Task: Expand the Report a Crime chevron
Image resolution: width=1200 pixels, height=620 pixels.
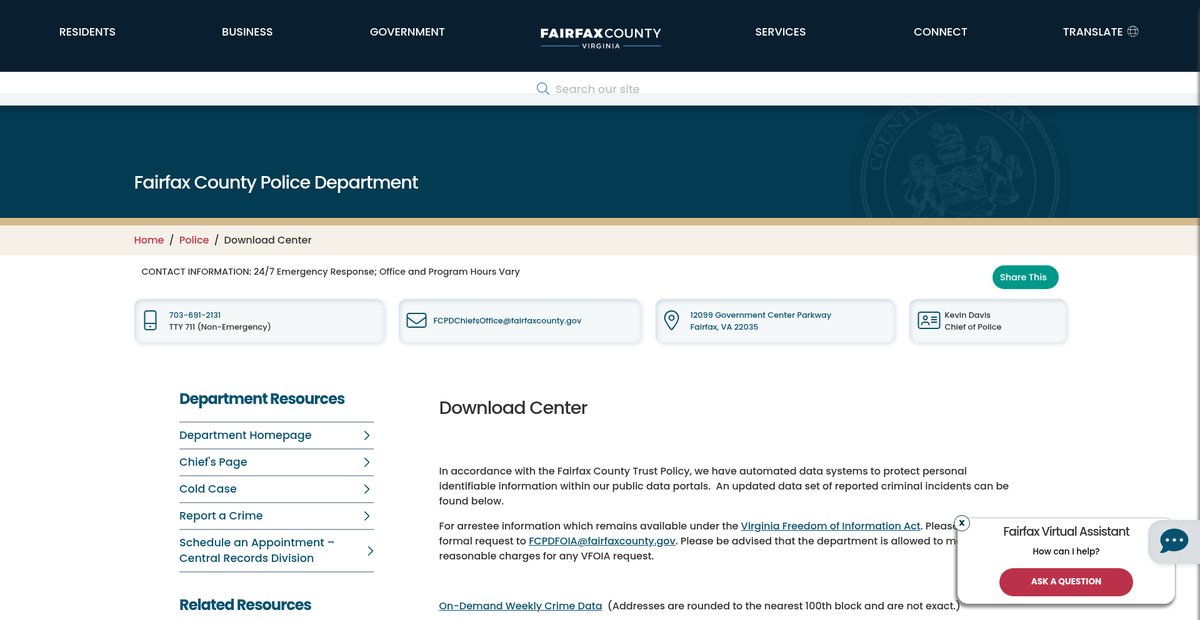Action: point(367,516)
